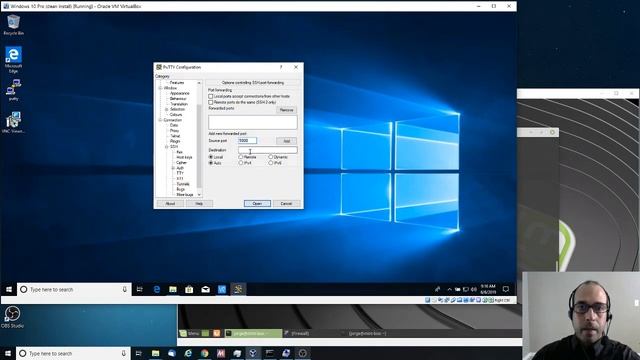
Task: Open Internet Explorer from host taskbar
Action: pos(188,353)
